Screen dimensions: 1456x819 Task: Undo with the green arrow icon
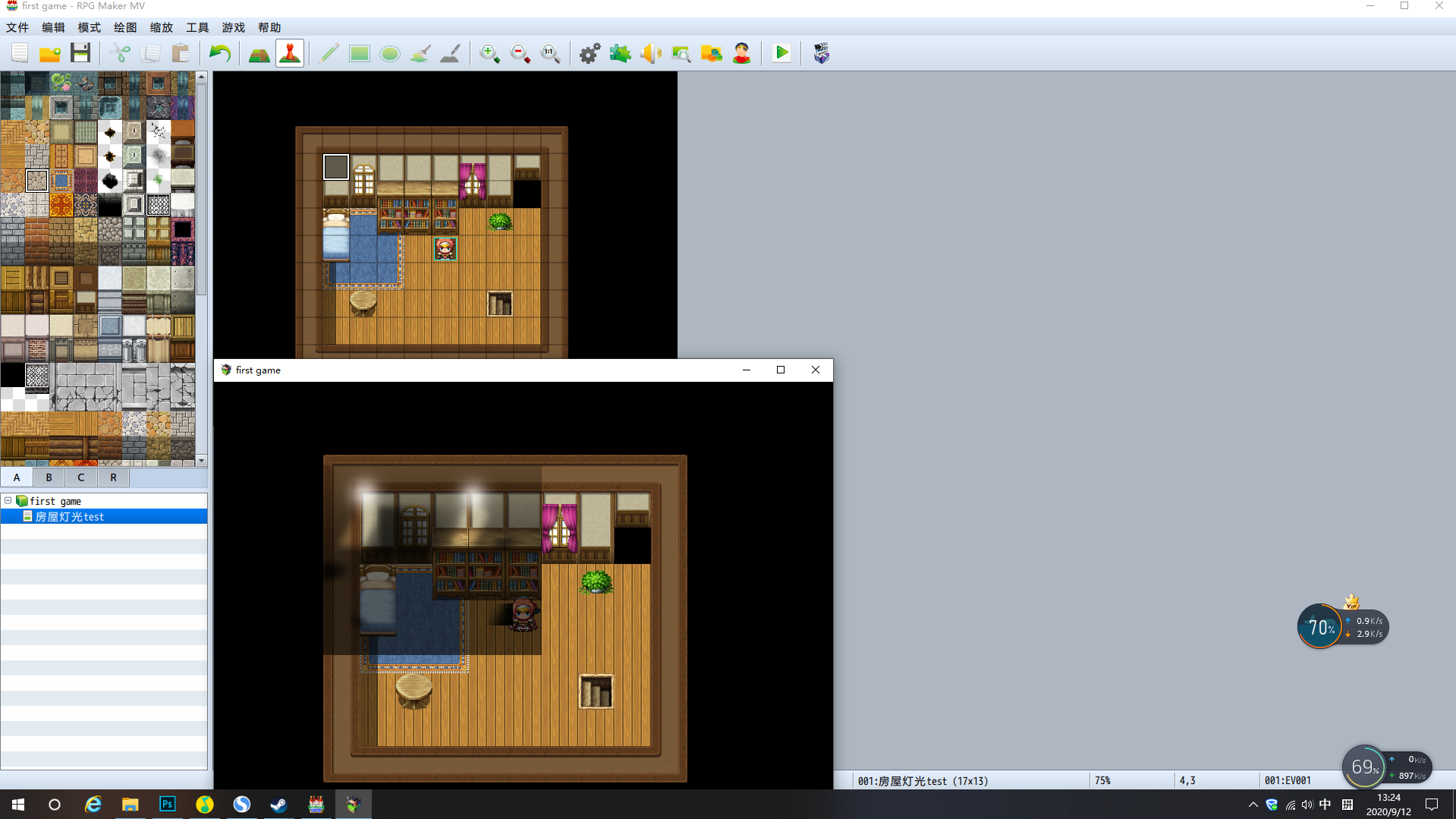pos(220,53)
